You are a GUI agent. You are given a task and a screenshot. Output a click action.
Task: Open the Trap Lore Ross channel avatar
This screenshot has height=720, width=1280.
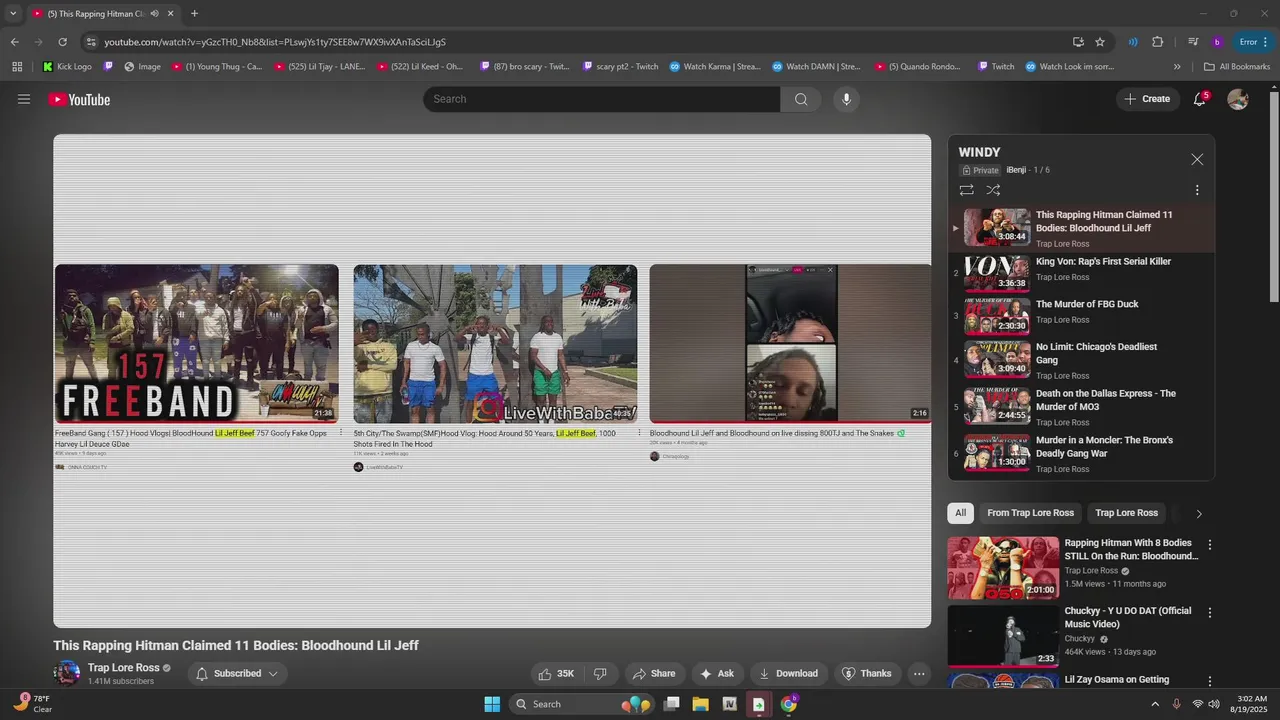click(x=67, y=673)
